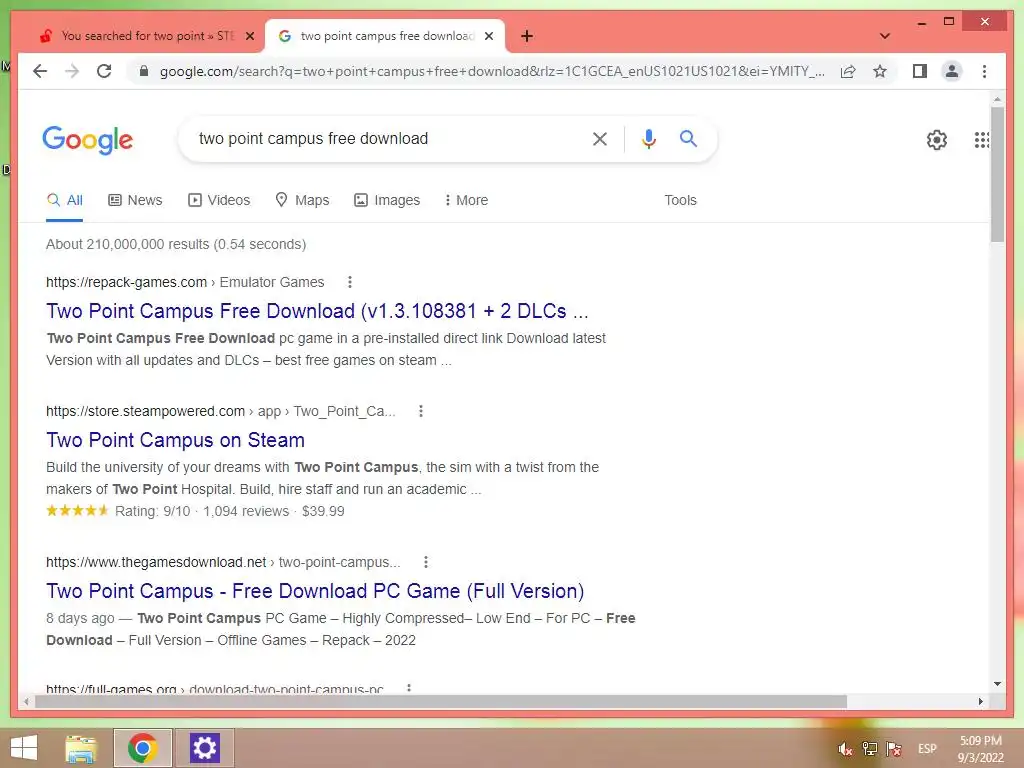Submit search with the magnifier icon
1024x768 pixels.
pos(688,138)
